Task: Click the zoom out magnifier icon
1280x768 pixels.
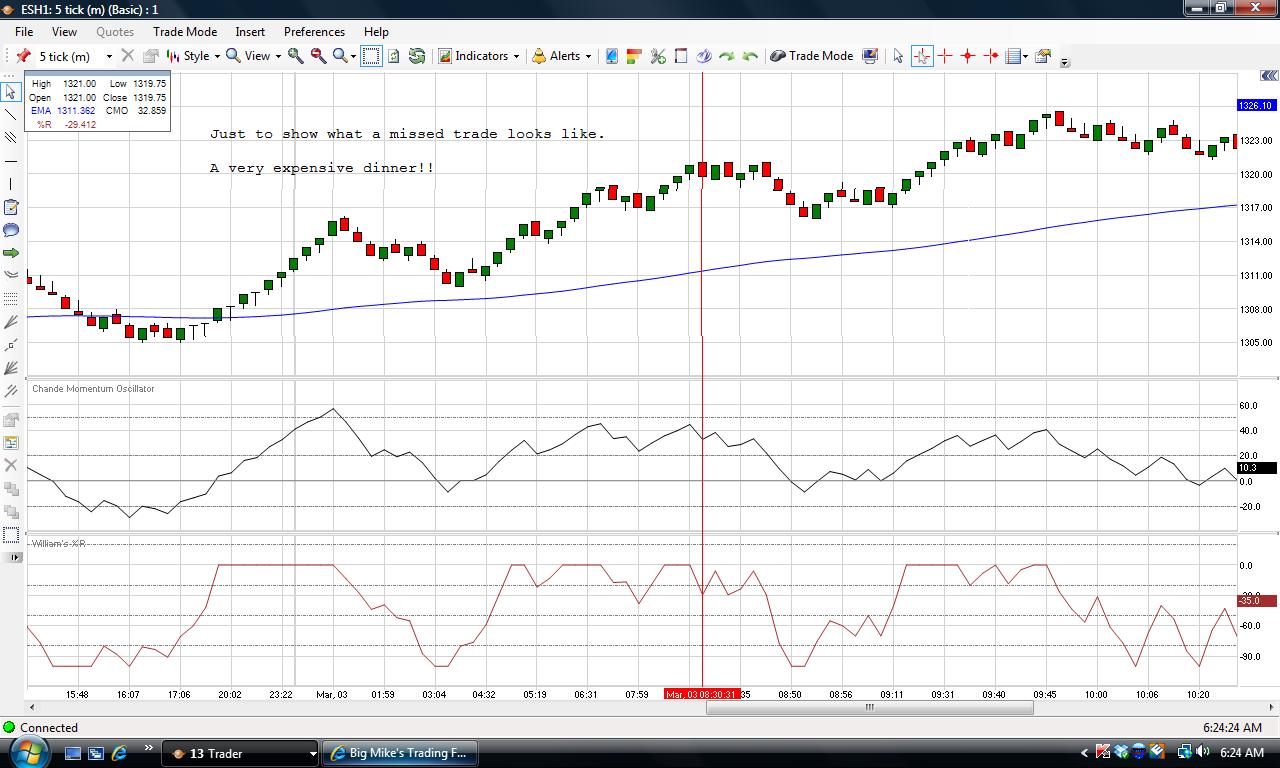Action: coord(318,56)
